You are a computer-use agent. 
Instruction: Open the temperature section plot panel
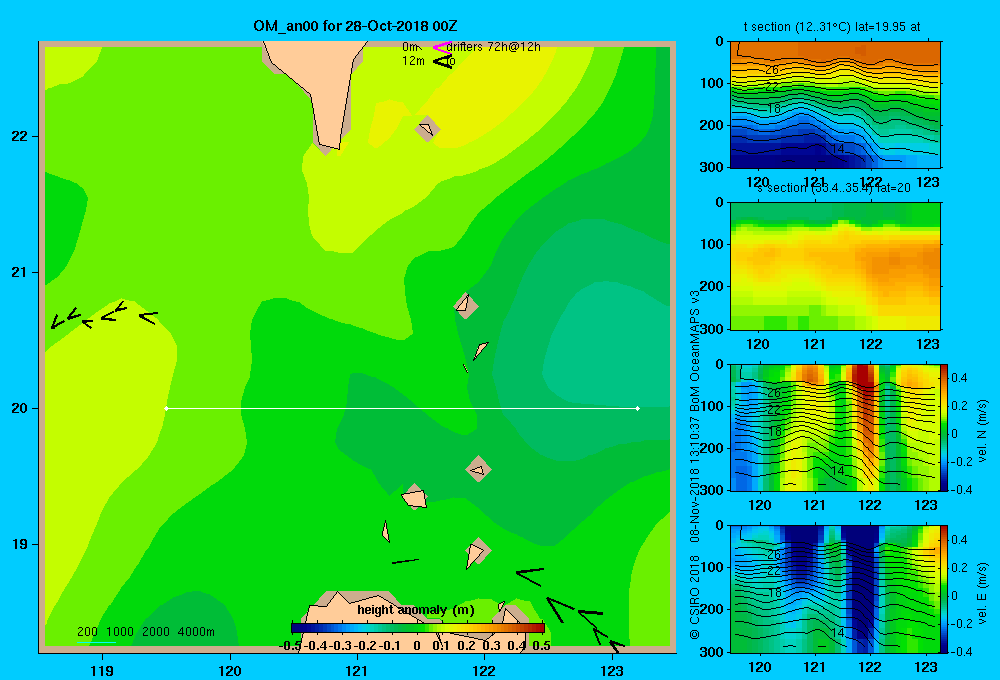[835, 105]
